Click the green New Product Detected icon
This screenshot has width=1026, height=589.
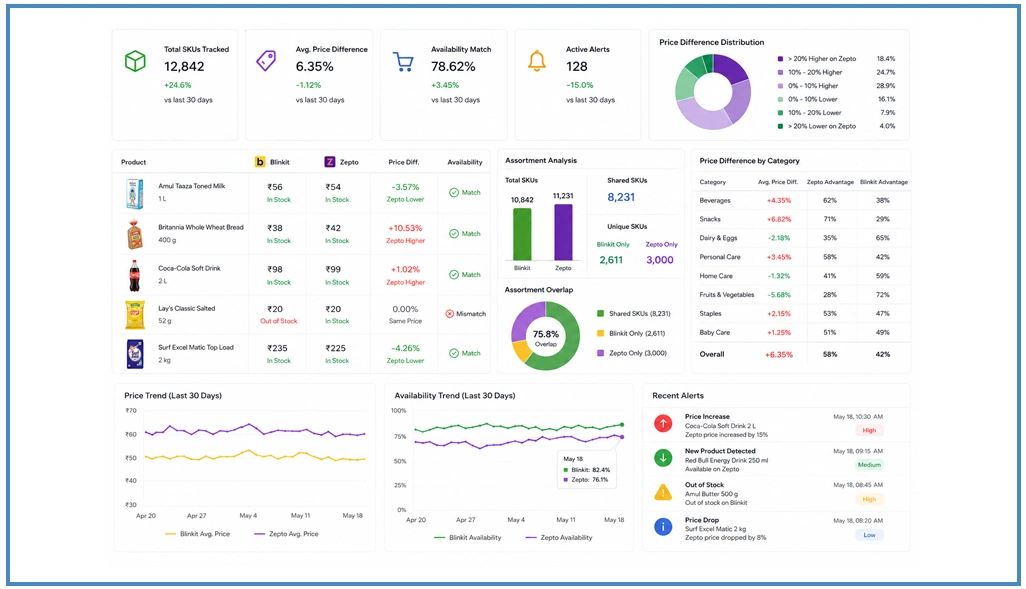click(663, 457)
